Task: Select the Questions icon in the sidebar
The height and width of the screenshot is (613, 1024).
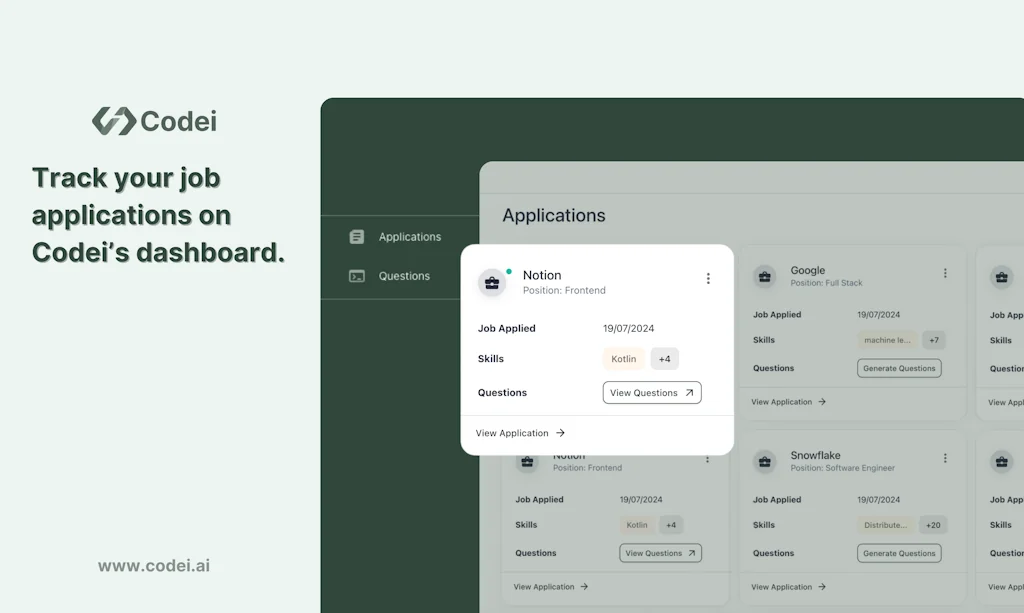Action: 357,276
